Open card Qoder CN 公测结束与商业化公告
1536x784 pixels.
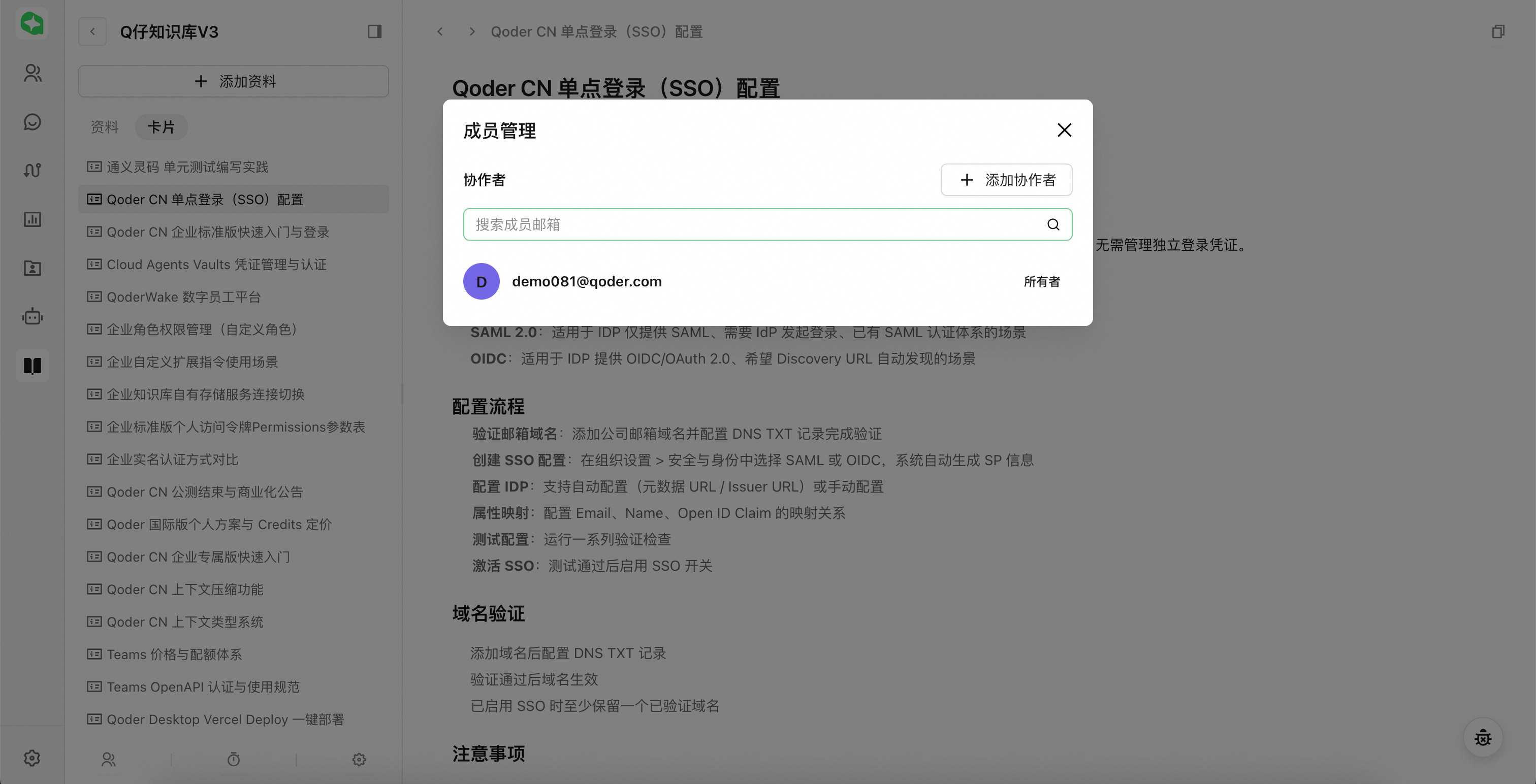(x=233, y=492)
